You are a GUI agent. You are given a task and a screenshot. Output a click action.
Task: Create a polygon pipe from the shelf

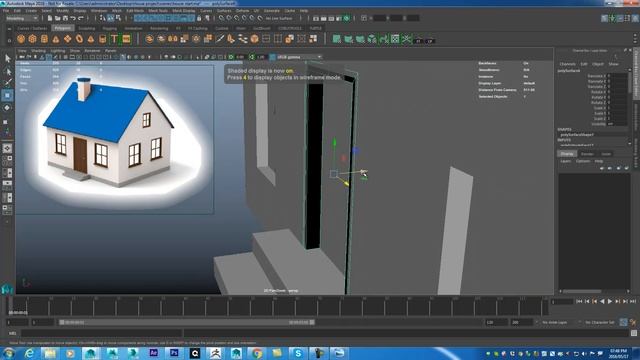coord(102,39)
